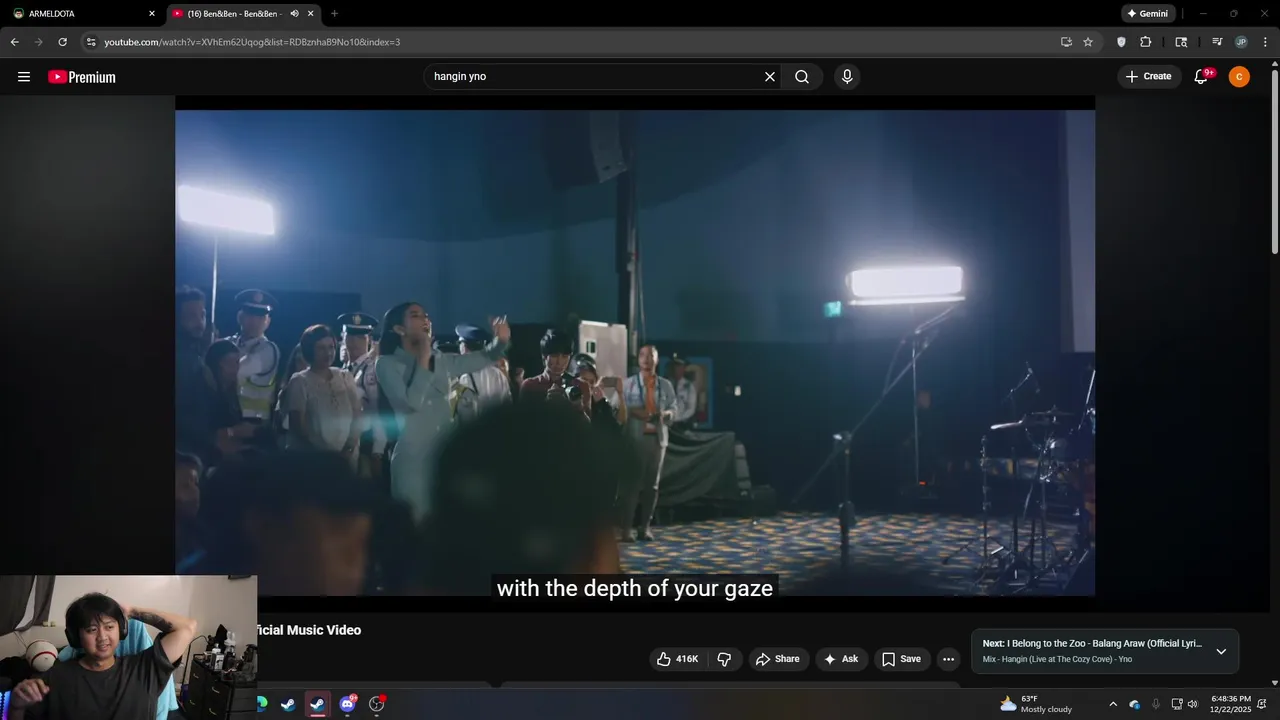Open the JP Chrome profile
1280x720 pixels.
tap(1241, 42)
